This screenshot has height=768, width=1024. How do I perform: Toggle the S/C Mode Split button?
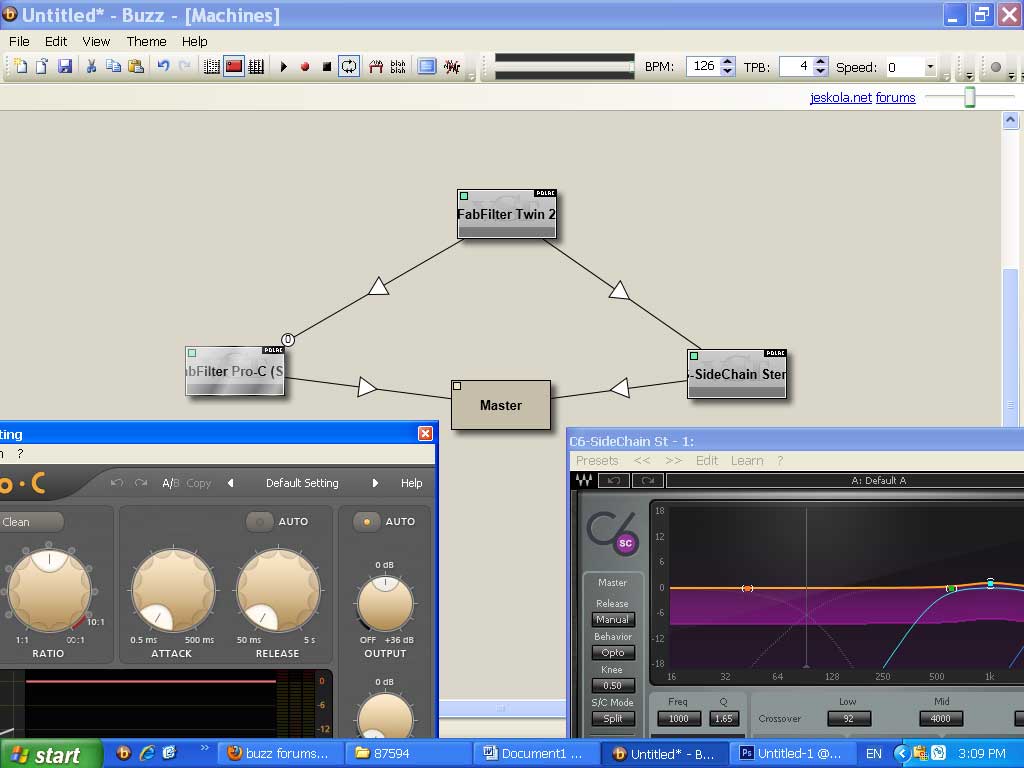613,718
